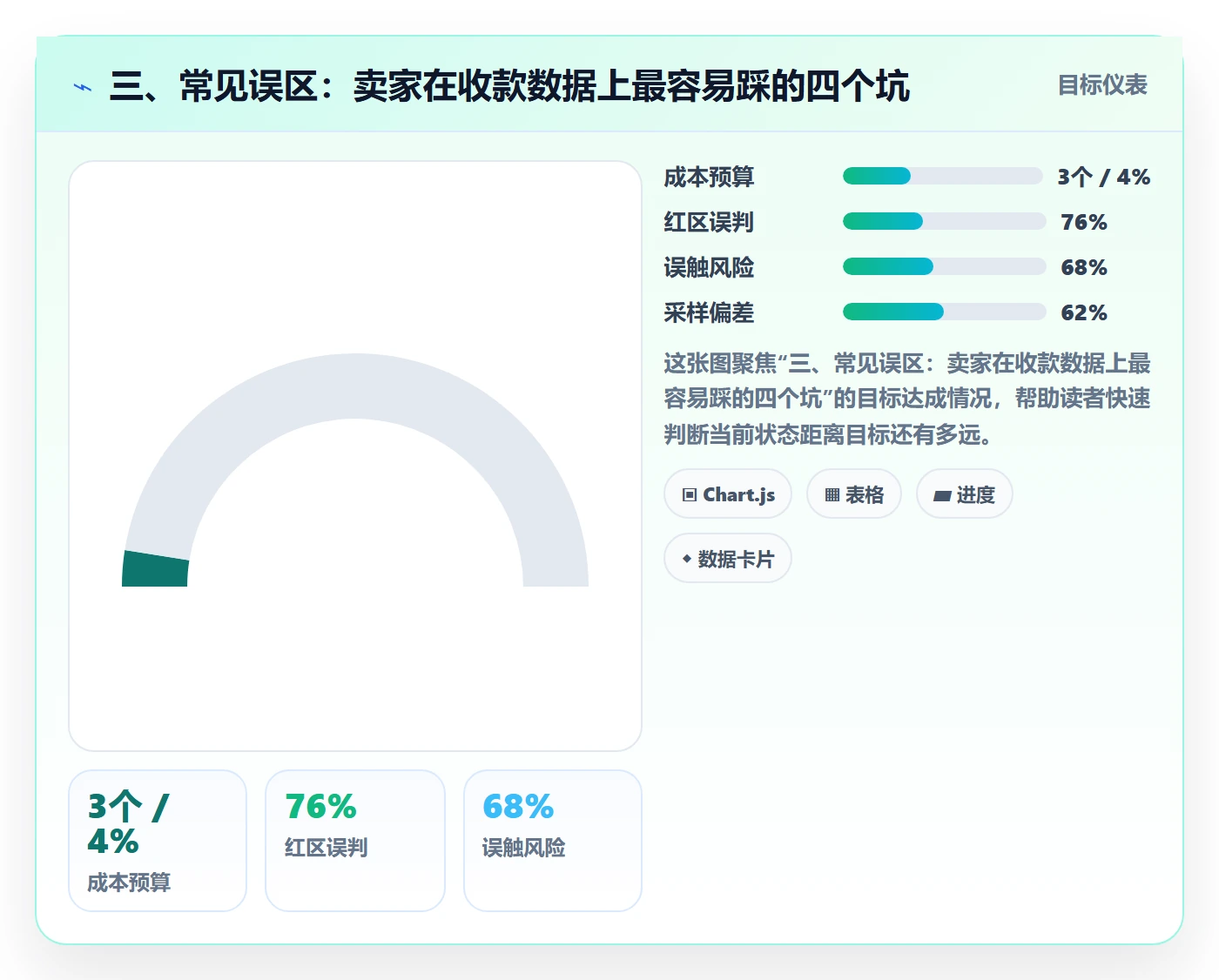Click the Chart.js tag icon
The image size is (1219, 980).
(690, 494)
